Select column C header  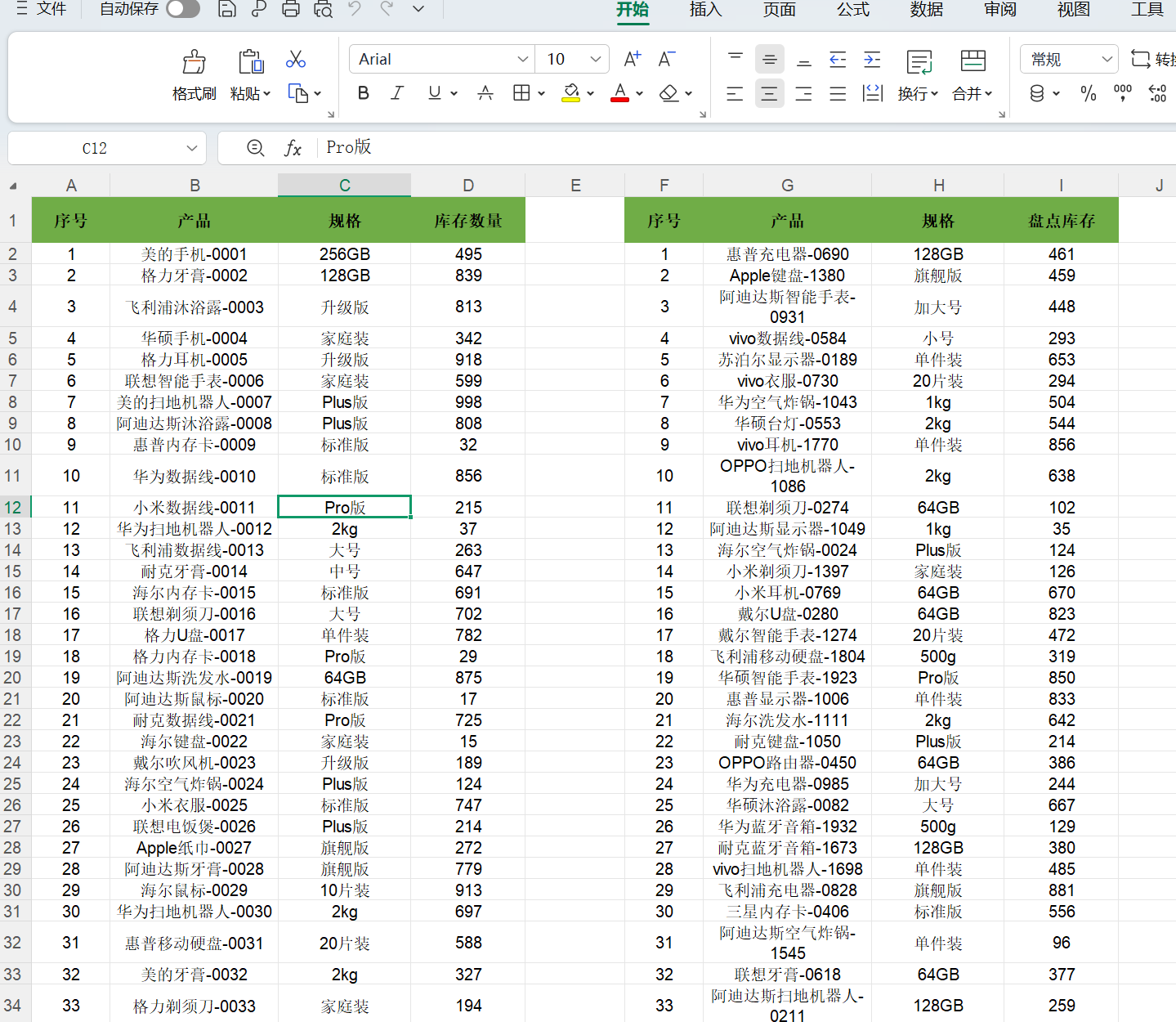click(x=344, y=186)
